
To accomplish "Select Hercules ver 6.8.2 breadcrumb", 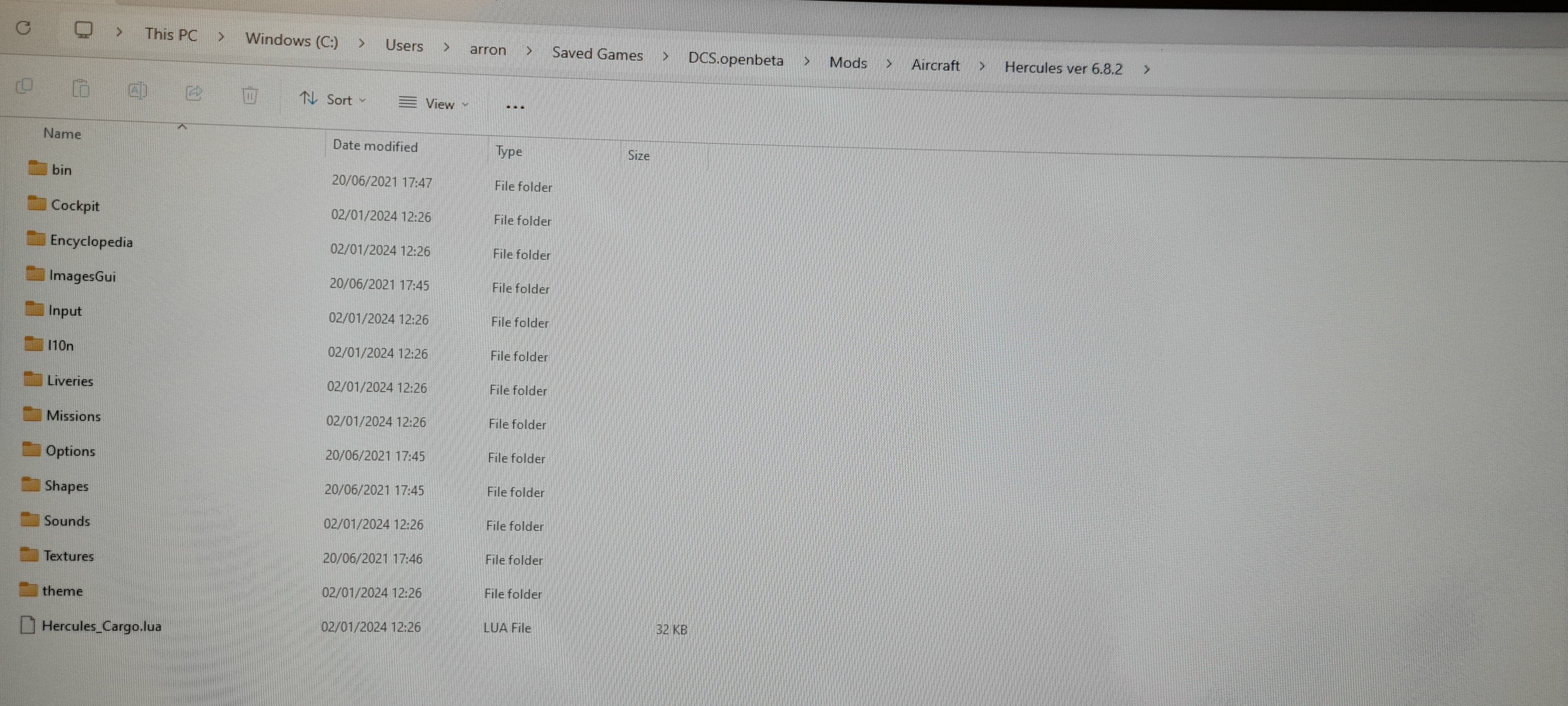I will click(x=1063, y=68).
